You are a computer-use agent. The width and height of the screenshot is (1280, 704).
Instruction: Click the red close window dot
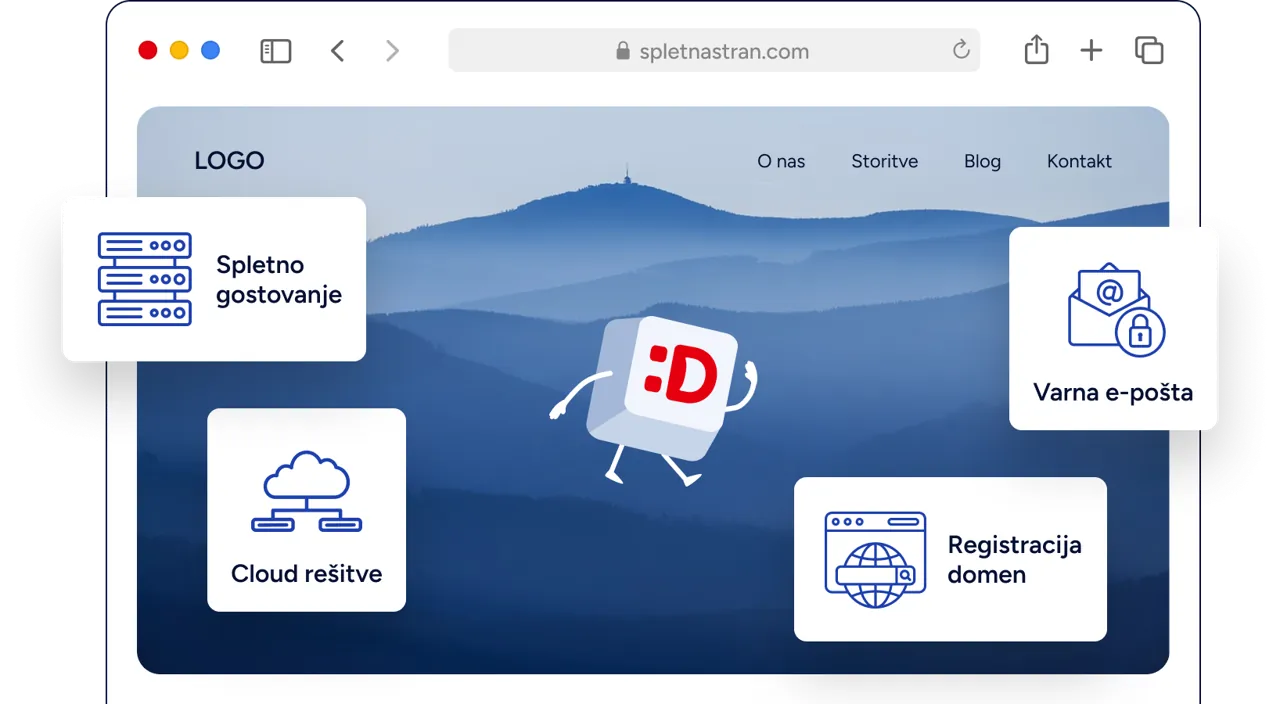click(148, 50)
